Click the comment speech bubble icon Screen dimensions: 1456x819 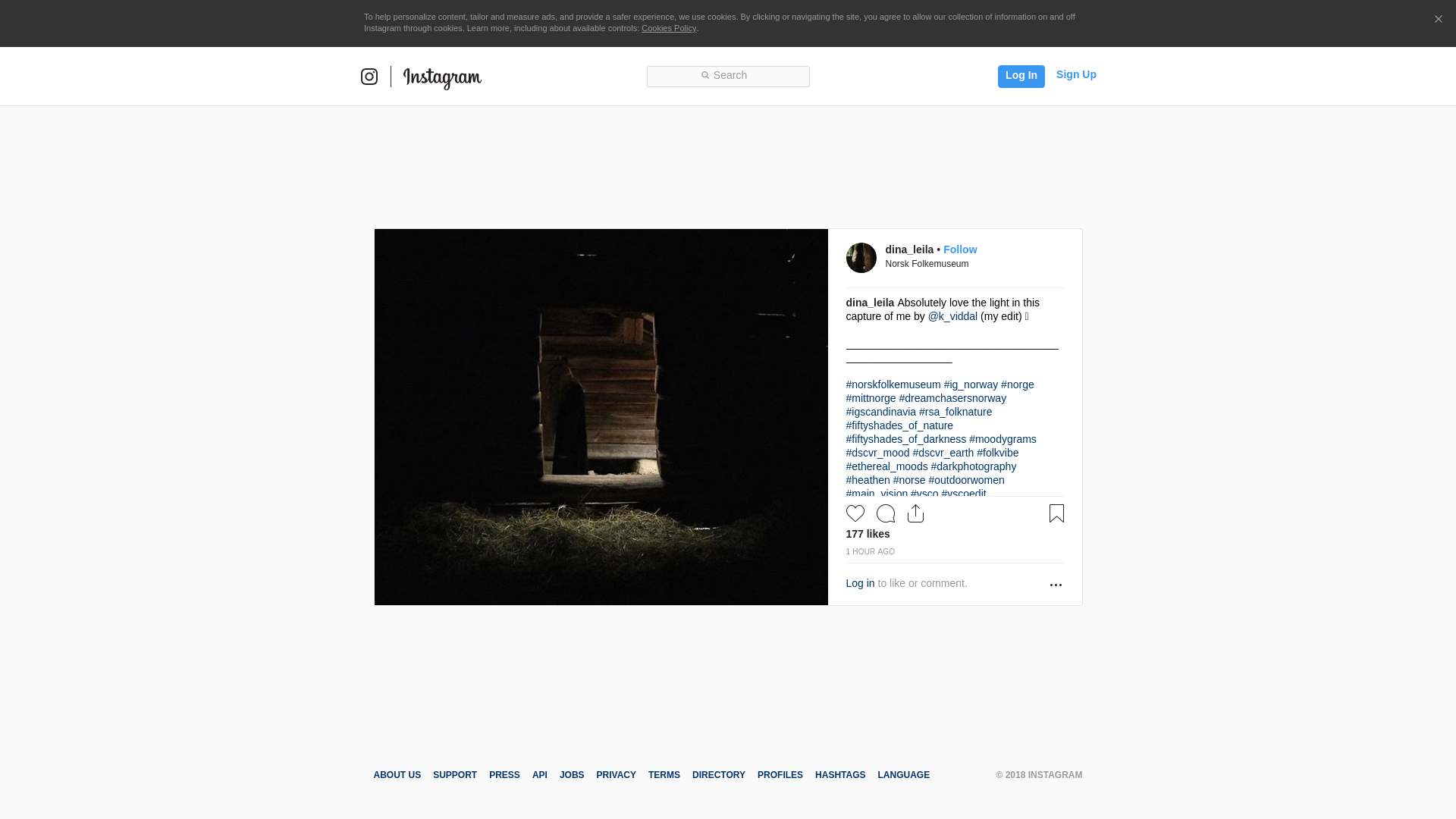point(886,513)
